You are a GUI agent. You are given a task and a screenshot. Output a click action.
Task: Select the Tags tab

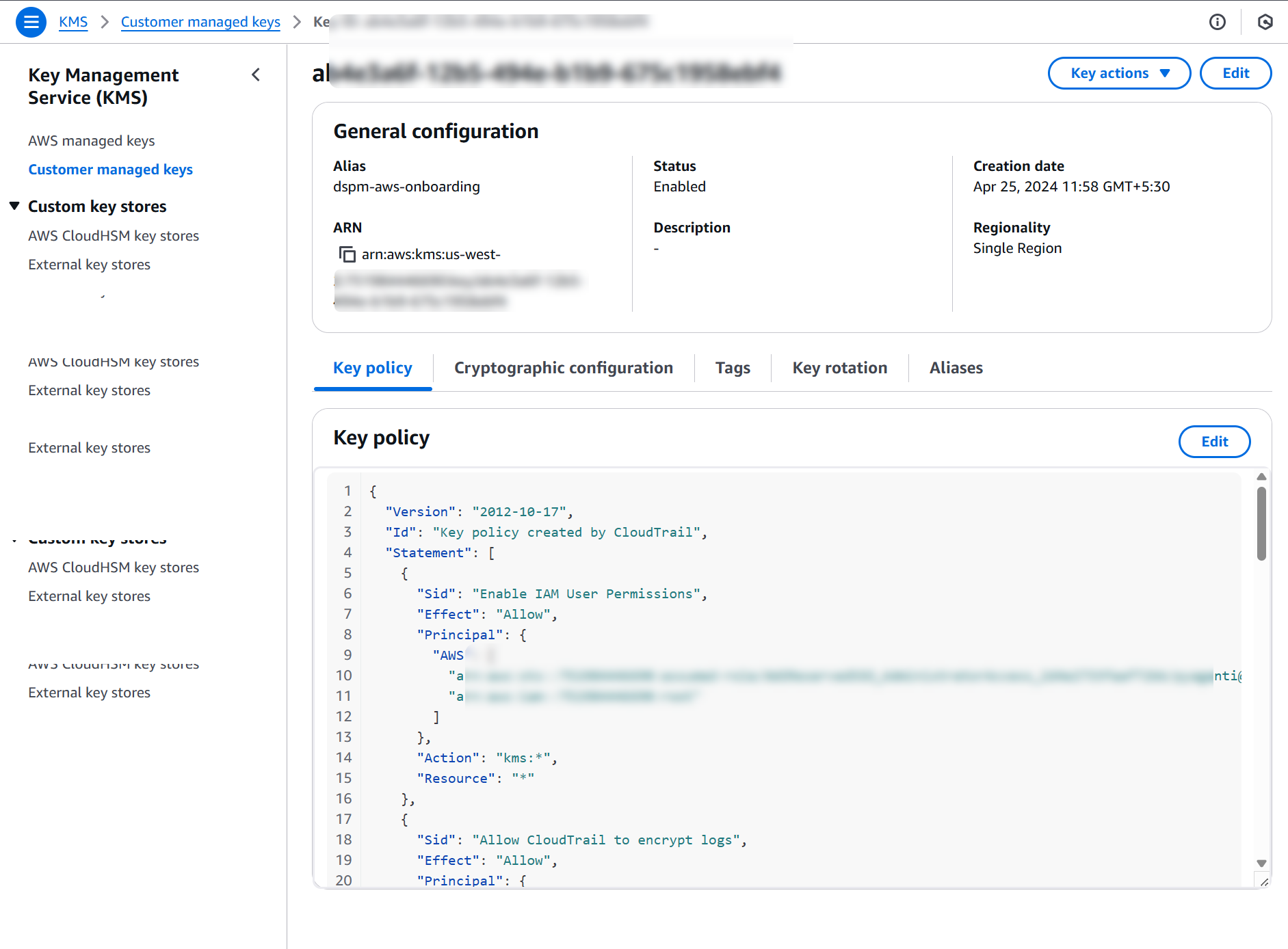tap(733, 368)
